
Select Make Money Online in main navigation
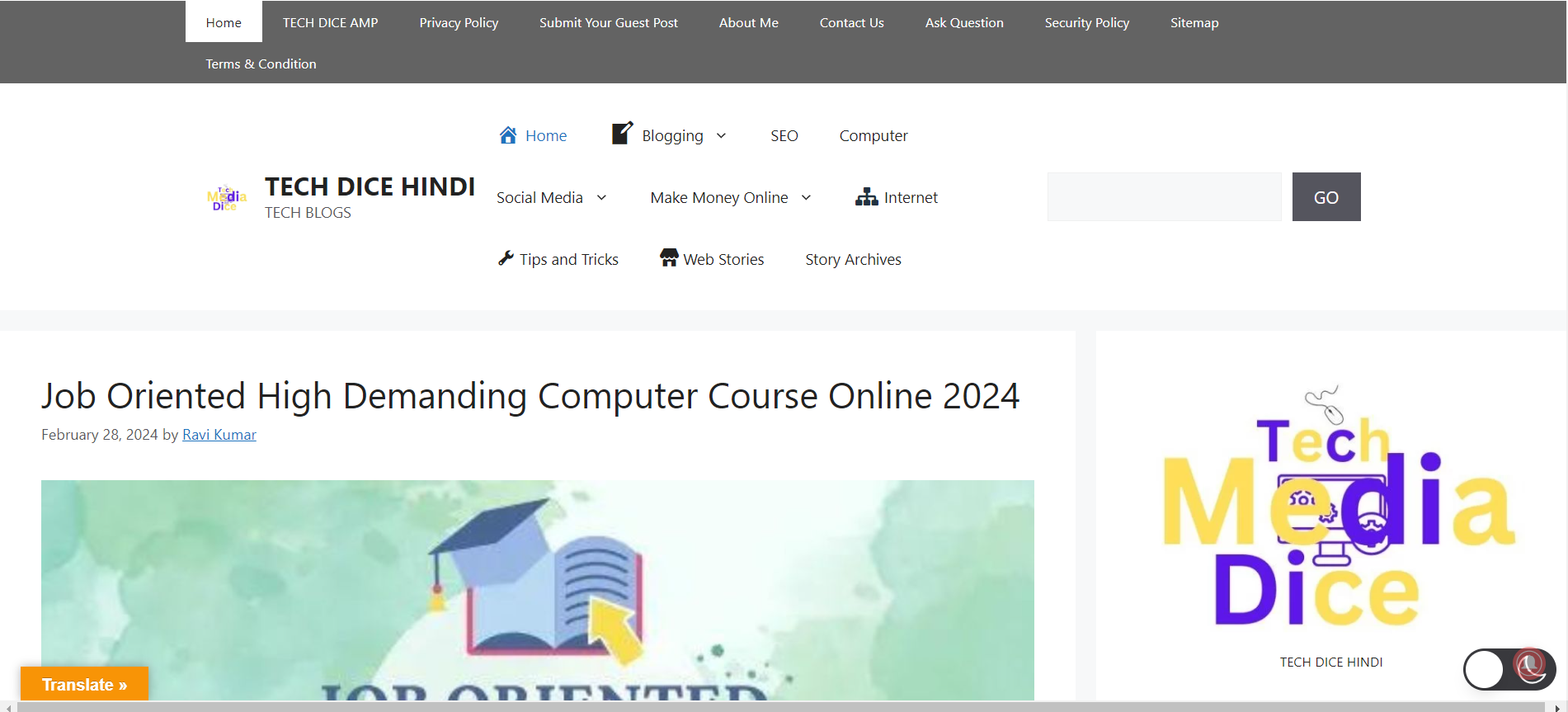719,197
